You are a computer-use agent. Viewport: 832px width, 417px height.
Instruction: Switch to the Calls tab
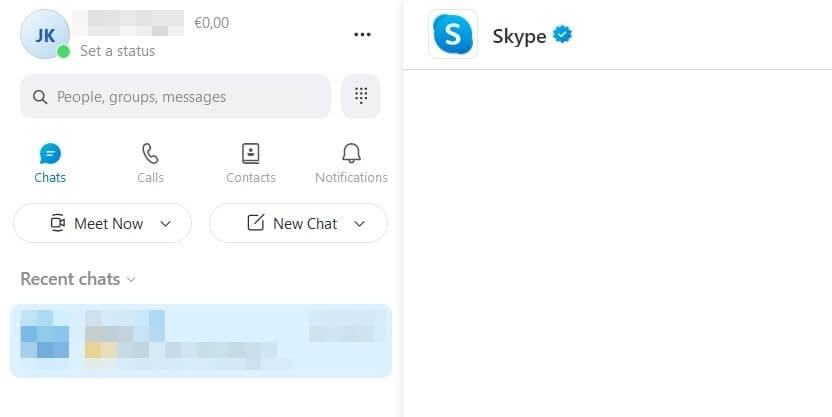(x=150, y=163)
